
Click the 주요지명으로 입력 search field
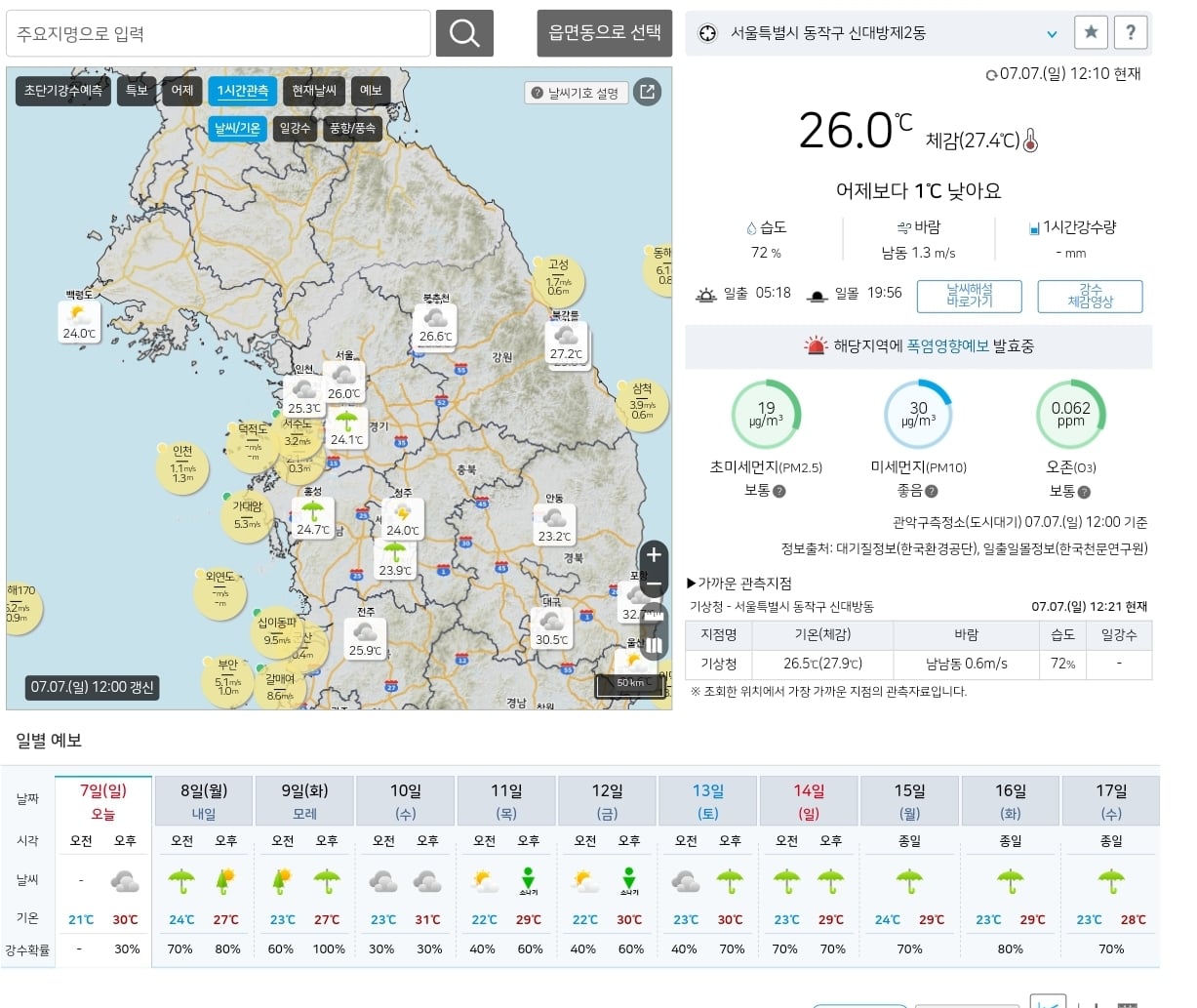click(219, 34)
